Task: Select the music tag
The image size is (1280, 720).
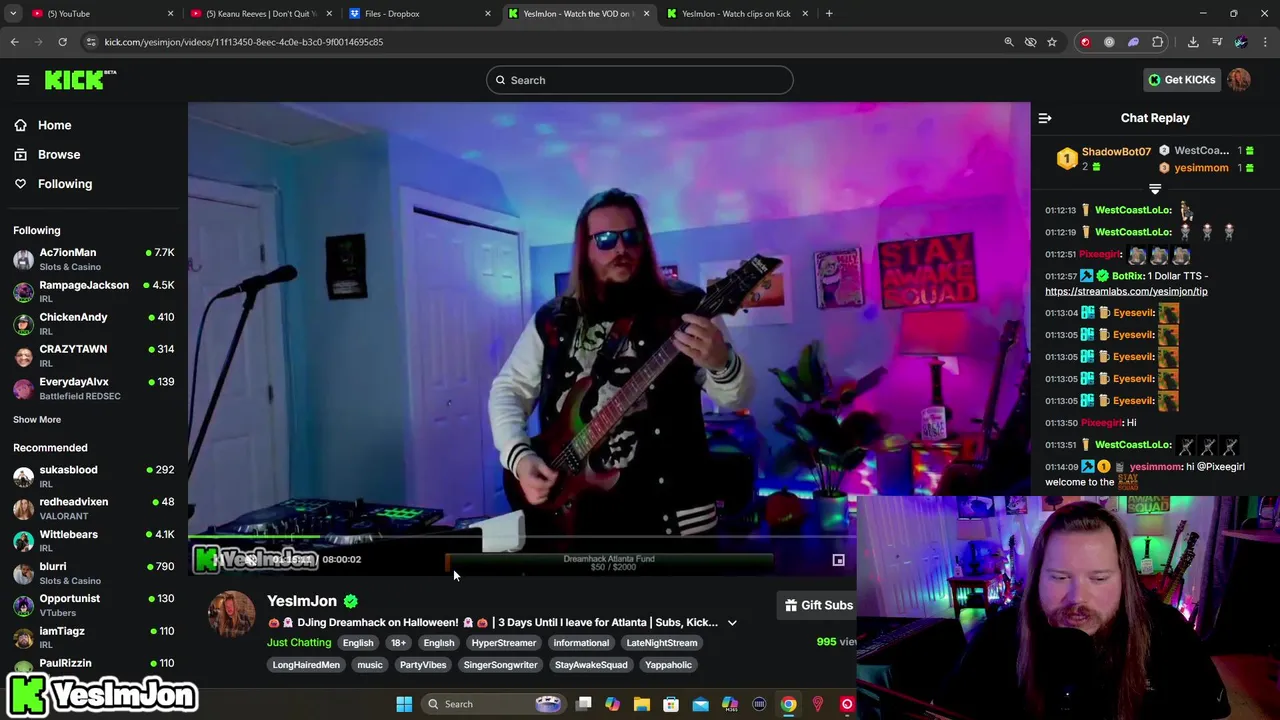Action: [x=370, y=665]
